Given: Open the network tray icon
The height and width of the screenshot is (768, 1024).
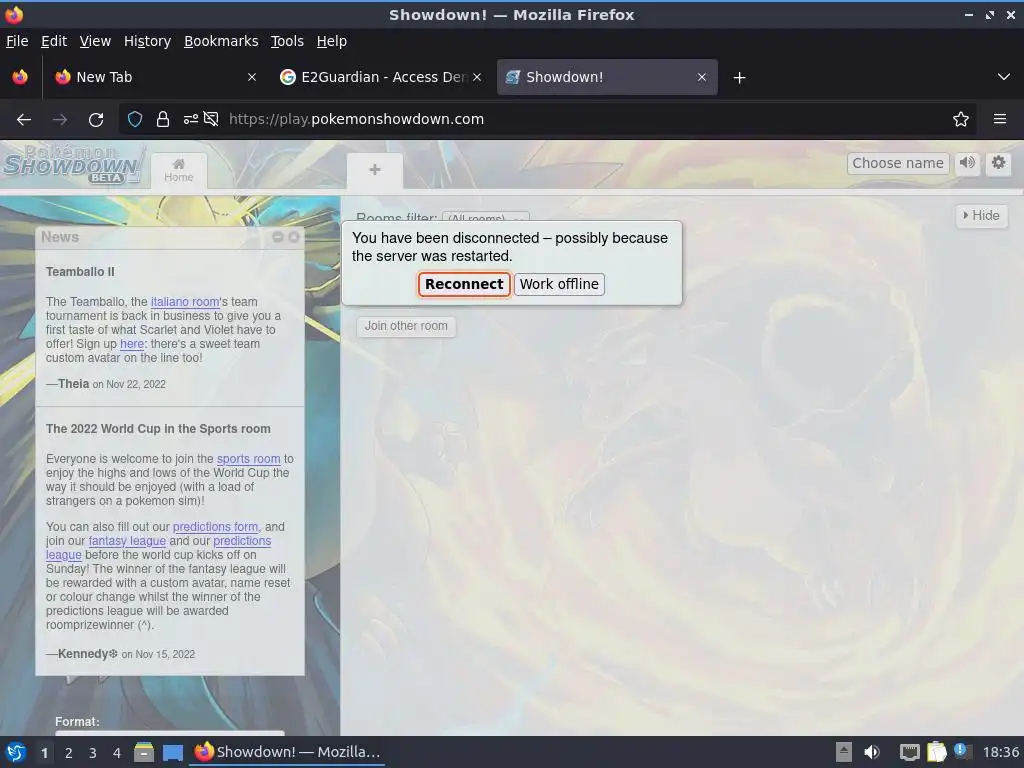Looking at the screenshot, I should coord(909,752).
